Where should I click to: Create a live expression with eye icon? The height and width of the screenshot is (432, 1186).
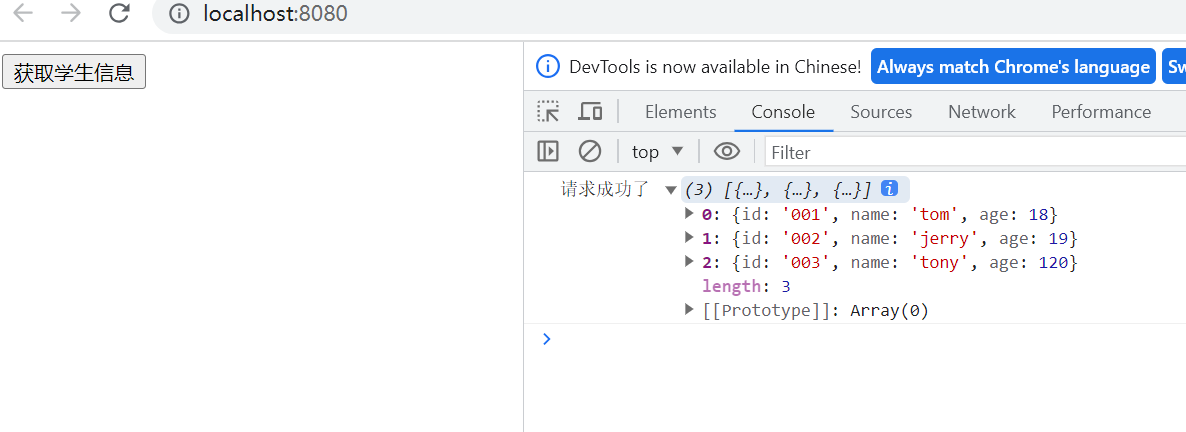(x=726, y=151)
